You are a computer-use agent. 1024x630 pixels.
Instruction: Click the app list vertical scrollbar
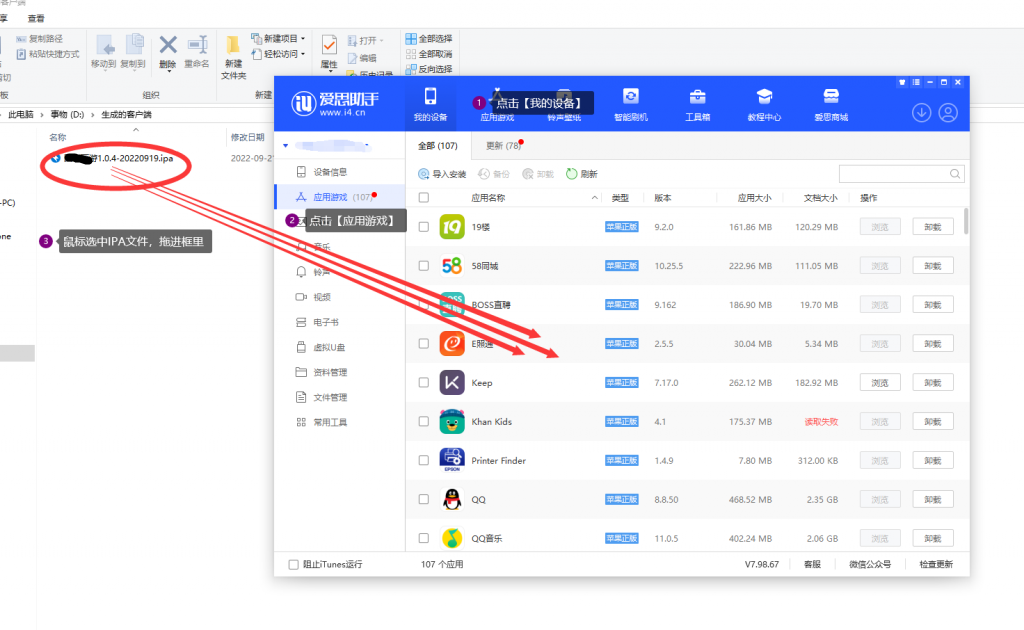[x=966, y=221]
